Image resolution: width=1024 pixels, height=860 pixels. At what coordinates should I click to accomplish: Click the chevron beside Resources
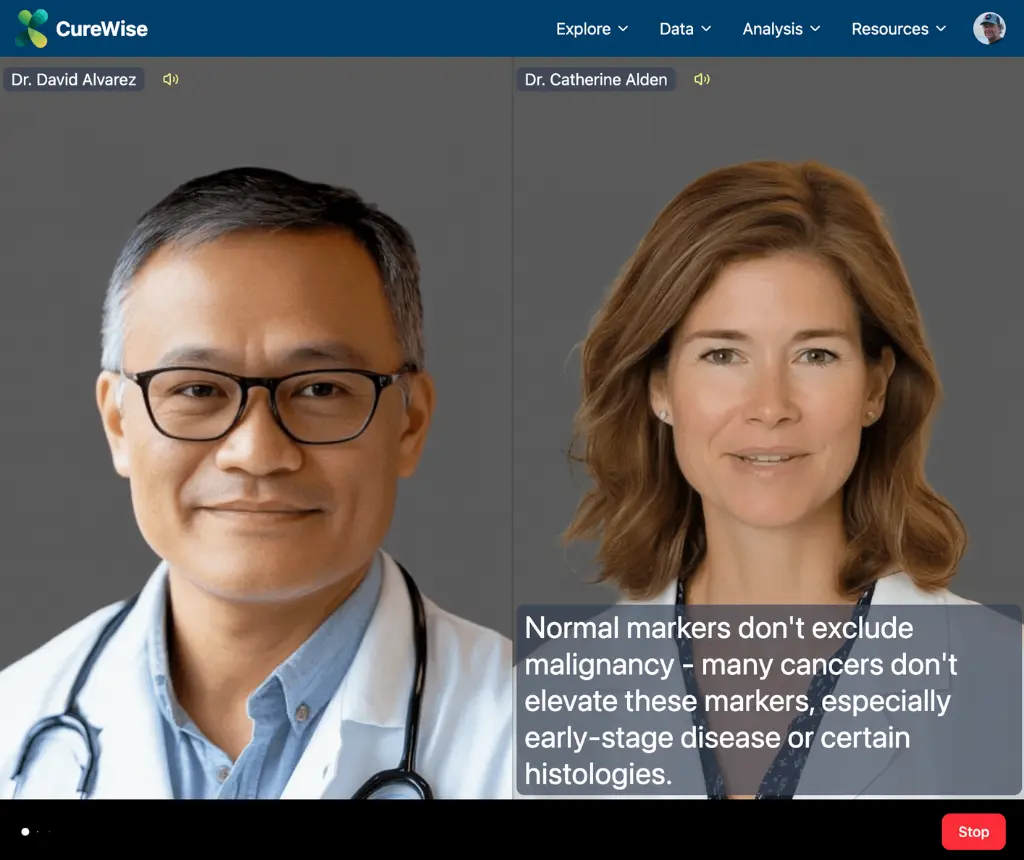(x=941, y=29)
